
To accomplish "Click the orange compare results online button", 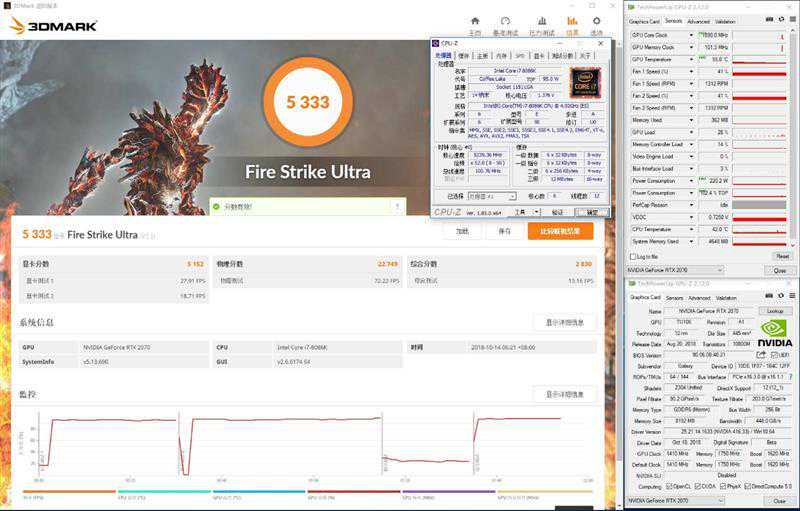I will click(560, 231).
